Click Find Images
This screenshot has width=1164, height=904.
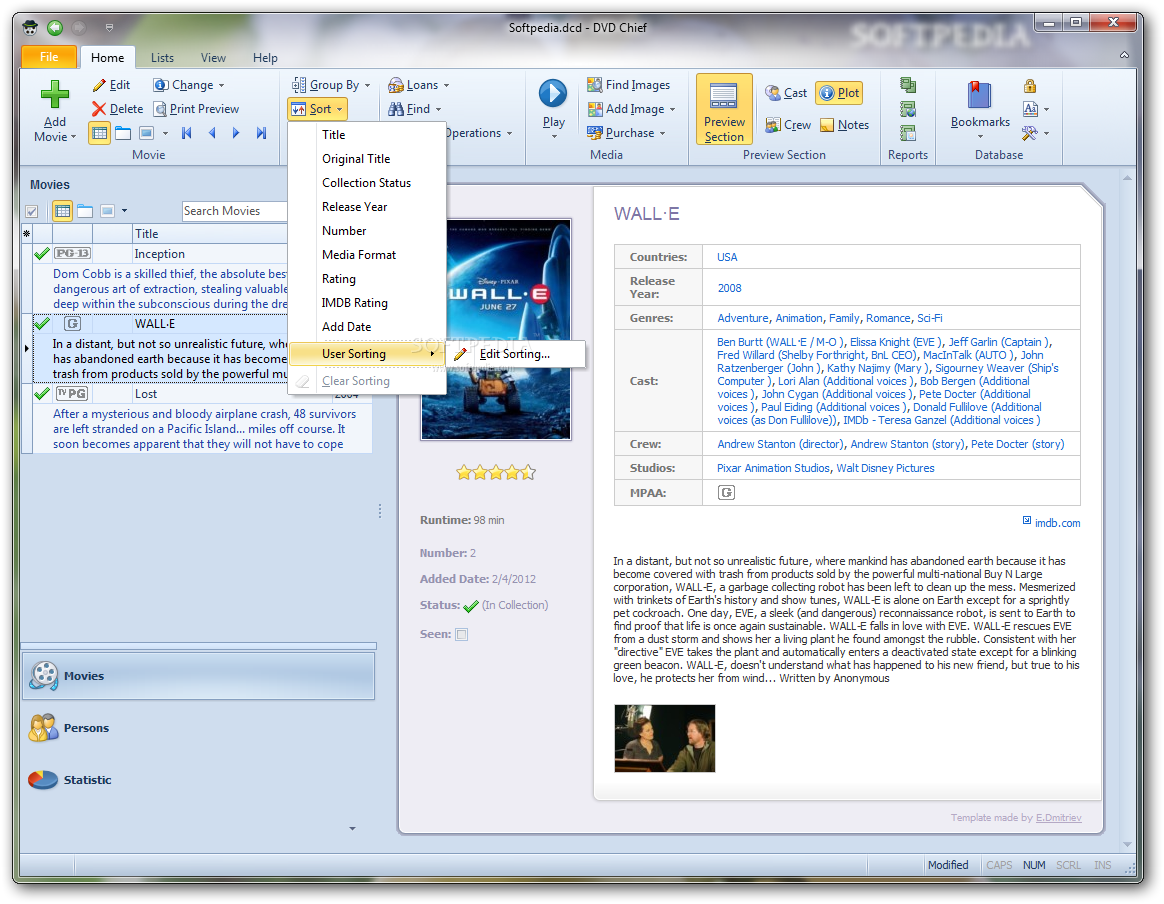click(x=629, y=85)
